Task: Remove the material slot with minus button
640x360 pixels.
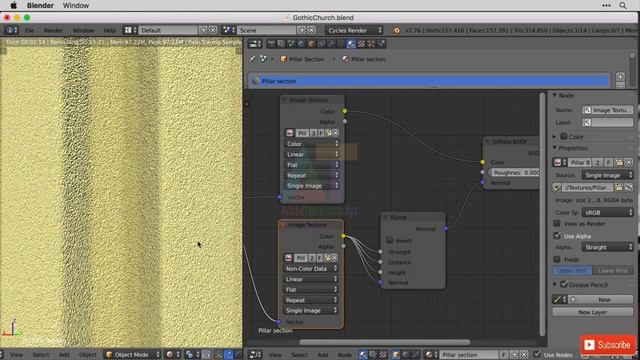Action: point(620,85)
